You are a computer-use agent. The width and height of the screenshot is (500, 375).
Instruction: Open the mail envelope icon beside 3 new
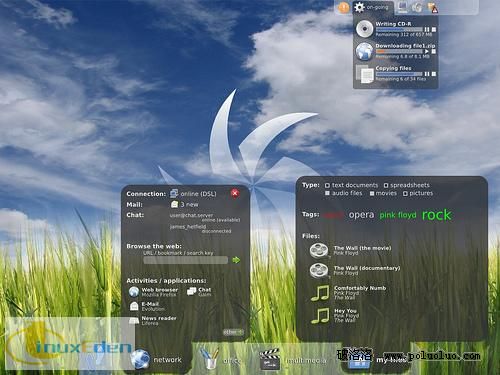(x=174, y=204)
